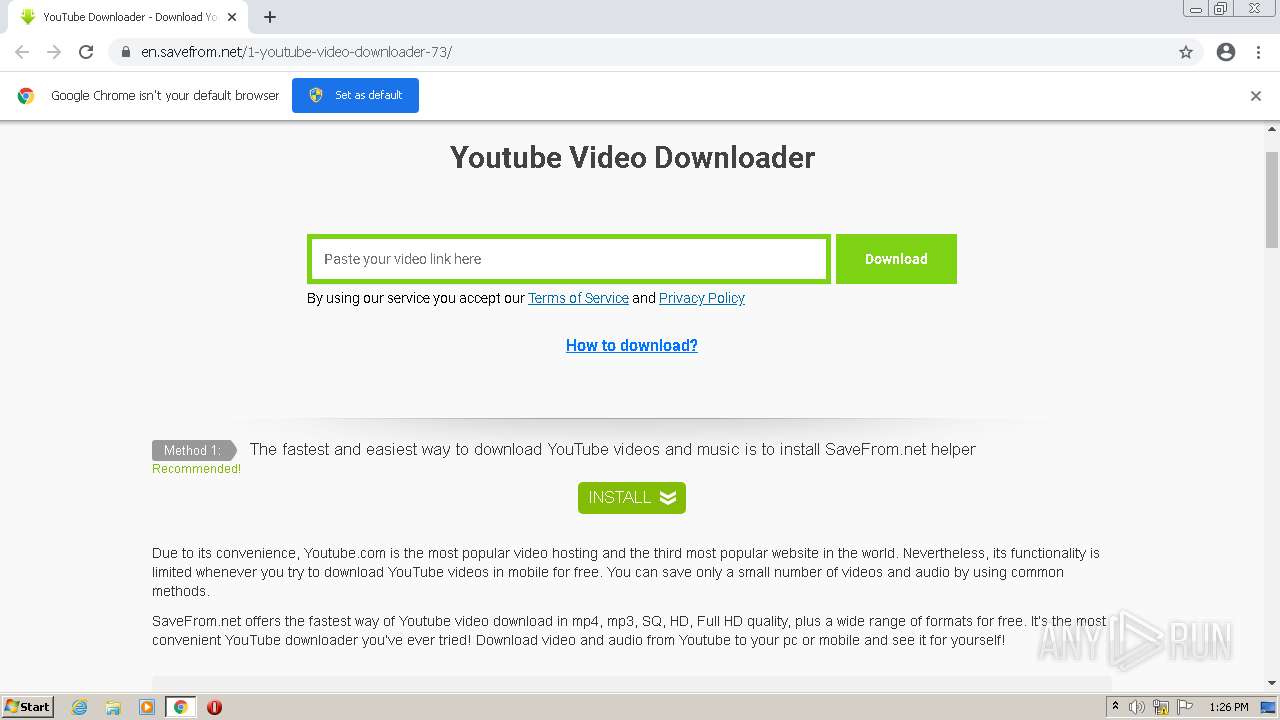Click the green INSTALL button

(x=632, y=498)
